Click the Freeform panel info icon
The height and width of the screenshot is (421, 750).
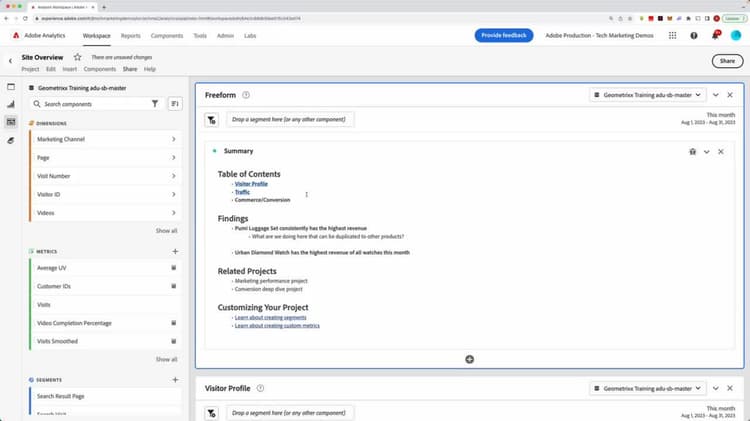click(246, 95)
